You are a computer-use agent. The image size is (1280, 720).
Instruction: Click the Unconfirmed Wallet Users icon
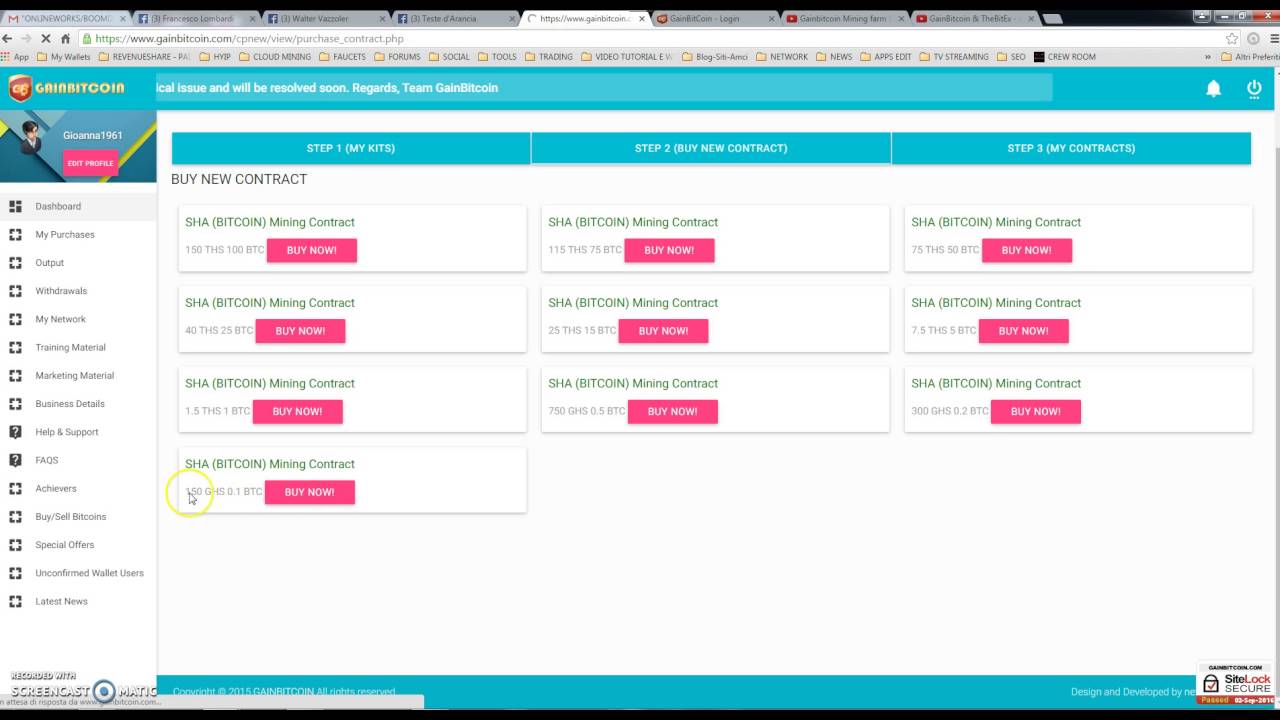pos(15,573)
